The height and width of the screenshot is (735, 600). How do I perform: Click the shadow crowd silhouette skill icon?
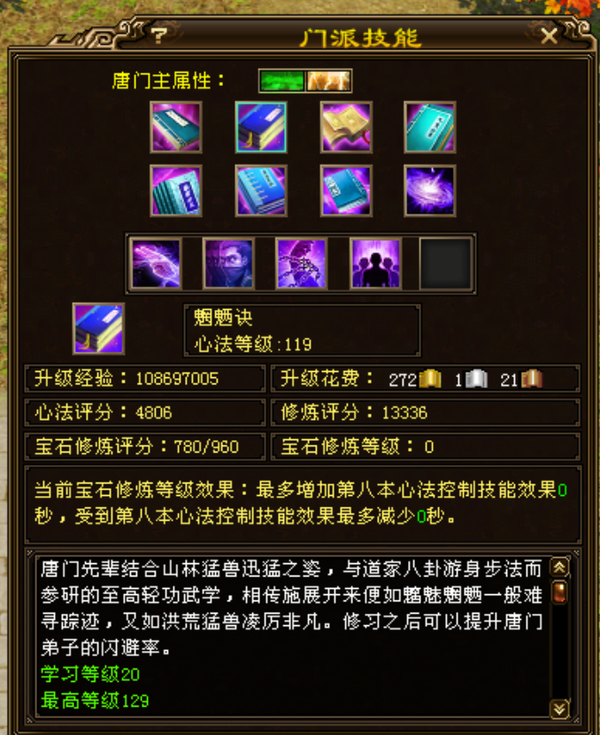[375, 263]
